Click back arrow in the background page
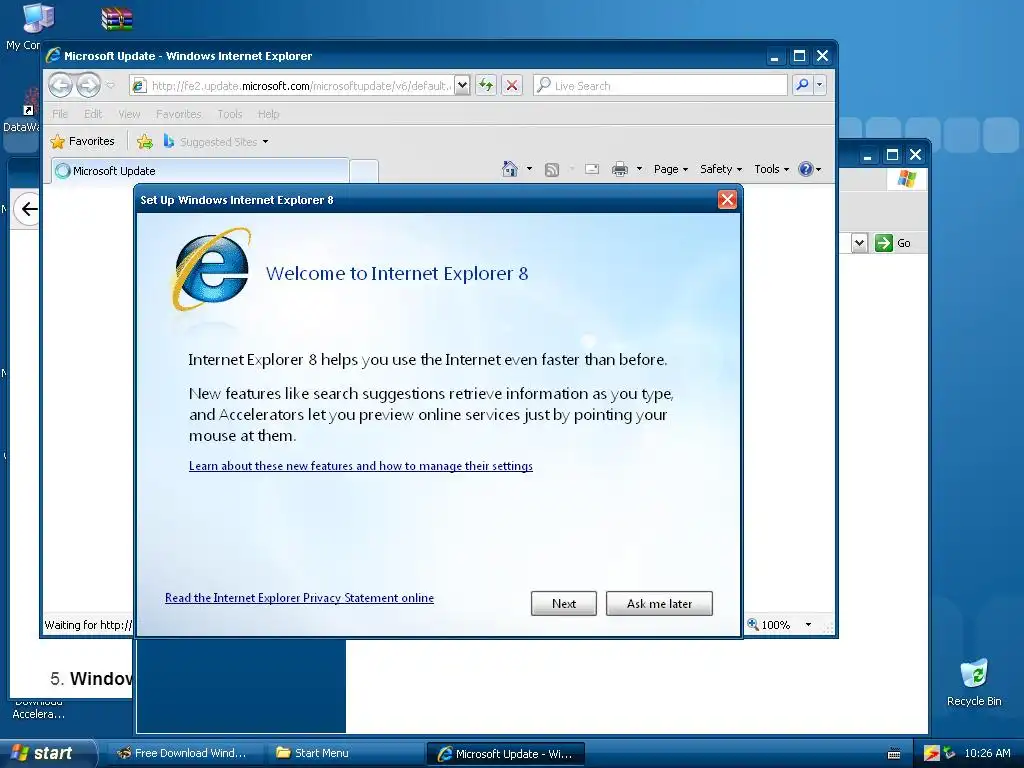The width and height of the screenshot is (1024, 768). tap(28, 209)
